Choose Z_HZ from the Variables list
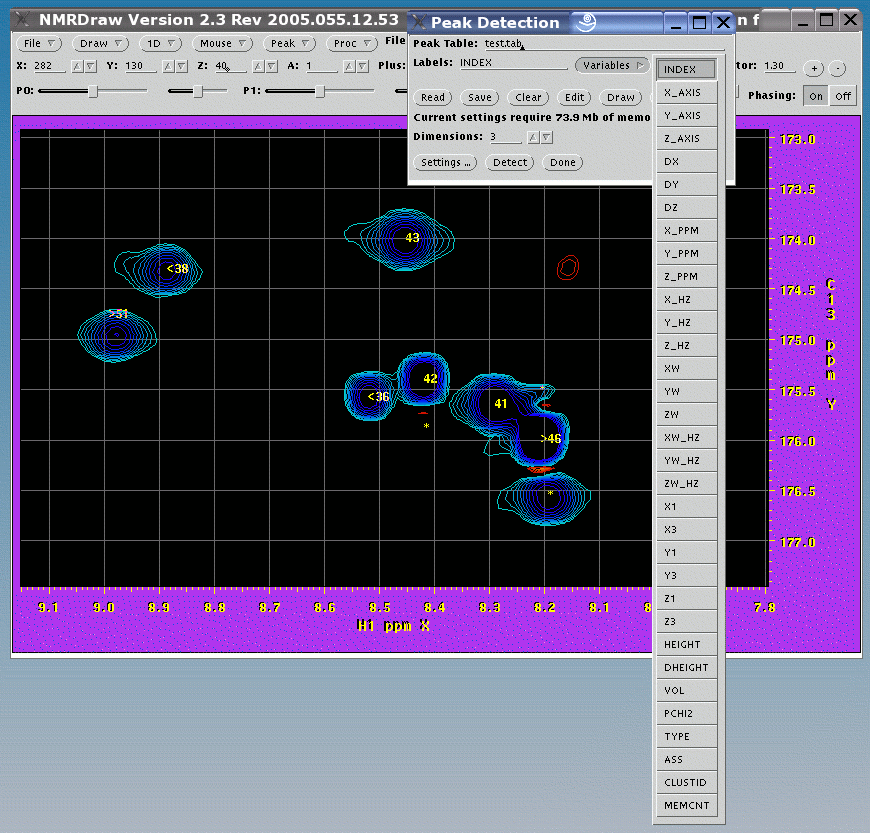Image resolution: width=870 pixels, height=833 pixels. [686, 346]
